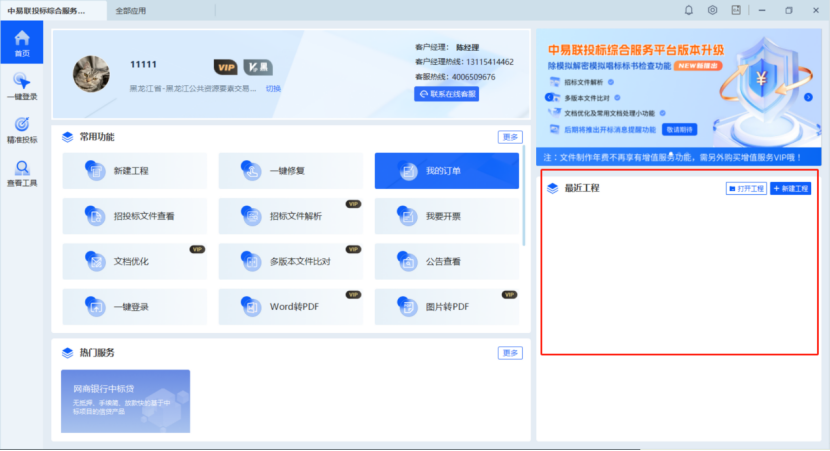Screen dimensions: 830x451
Task: Open 查看工具 in the left sidebar
Action: pos(21,172)
